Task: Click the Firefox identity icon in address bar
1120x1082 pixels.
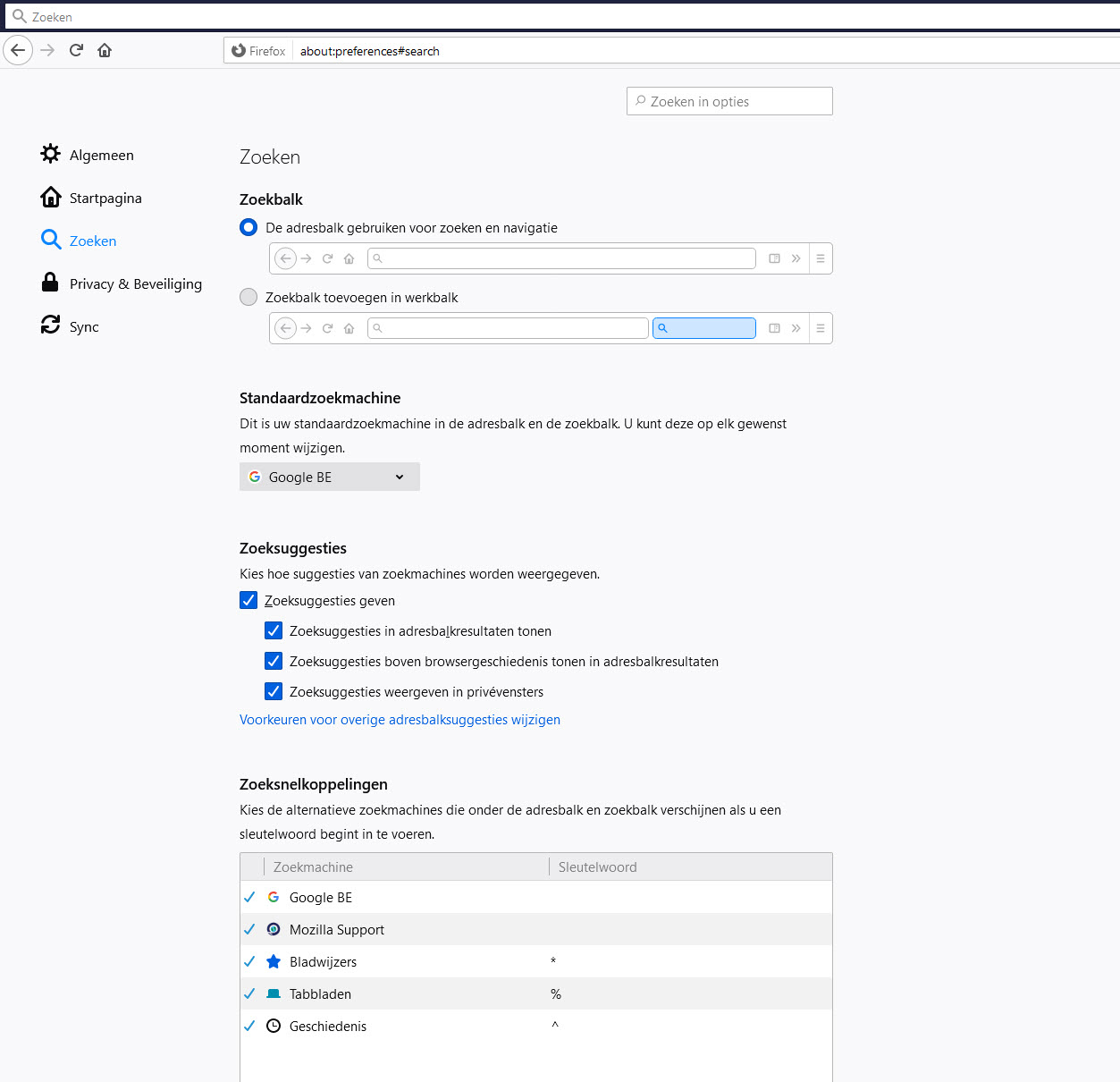Action: coord(239,51)
